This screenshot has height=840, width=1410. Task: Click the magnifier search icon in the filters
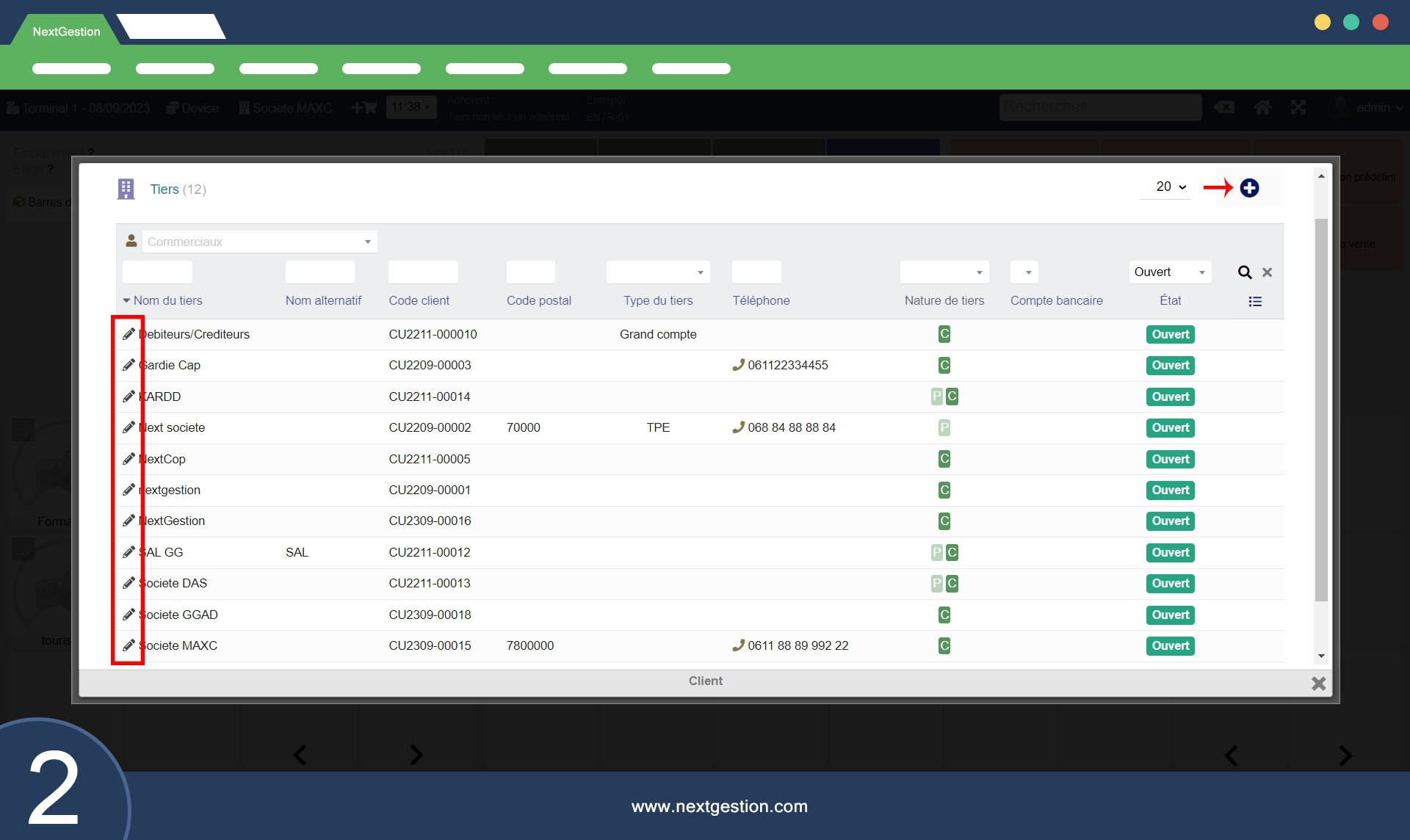coord(1244,272)
